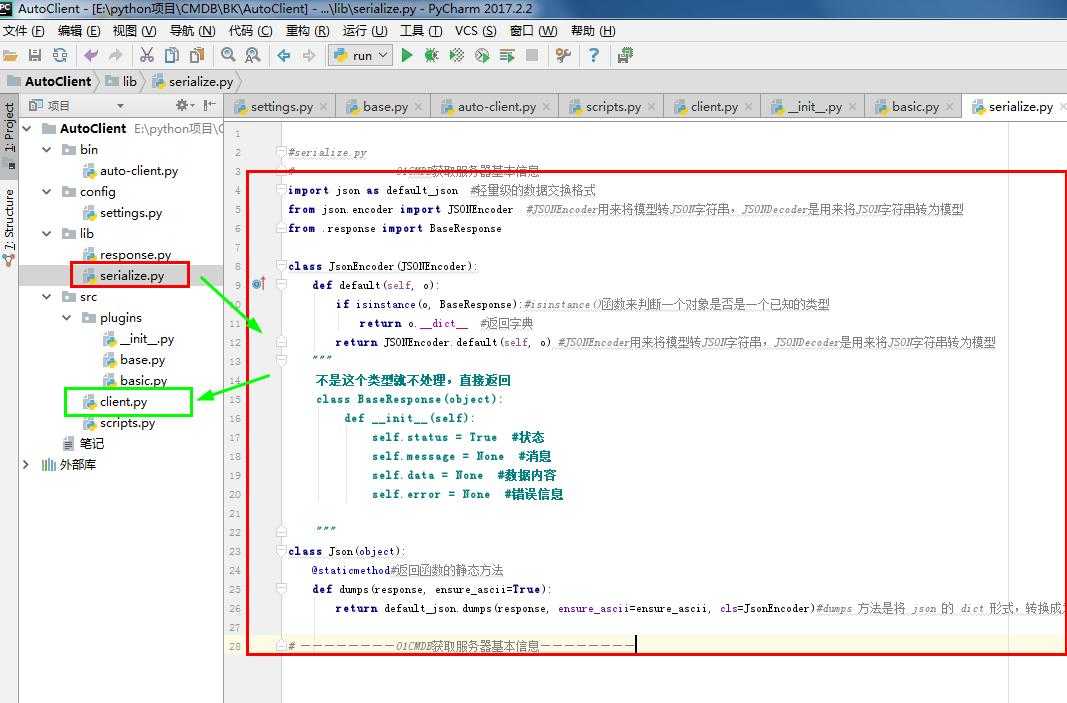This screenshot has height=703, width=1067.
Task: Click the Redo toolbar icon
Action: tap(116, 56)
